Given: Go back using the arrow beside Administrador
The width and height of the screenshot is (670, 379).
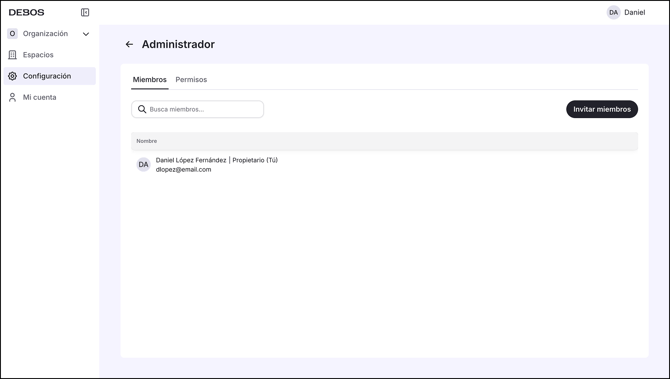Looking at the screenshot, I should point(129,44).
